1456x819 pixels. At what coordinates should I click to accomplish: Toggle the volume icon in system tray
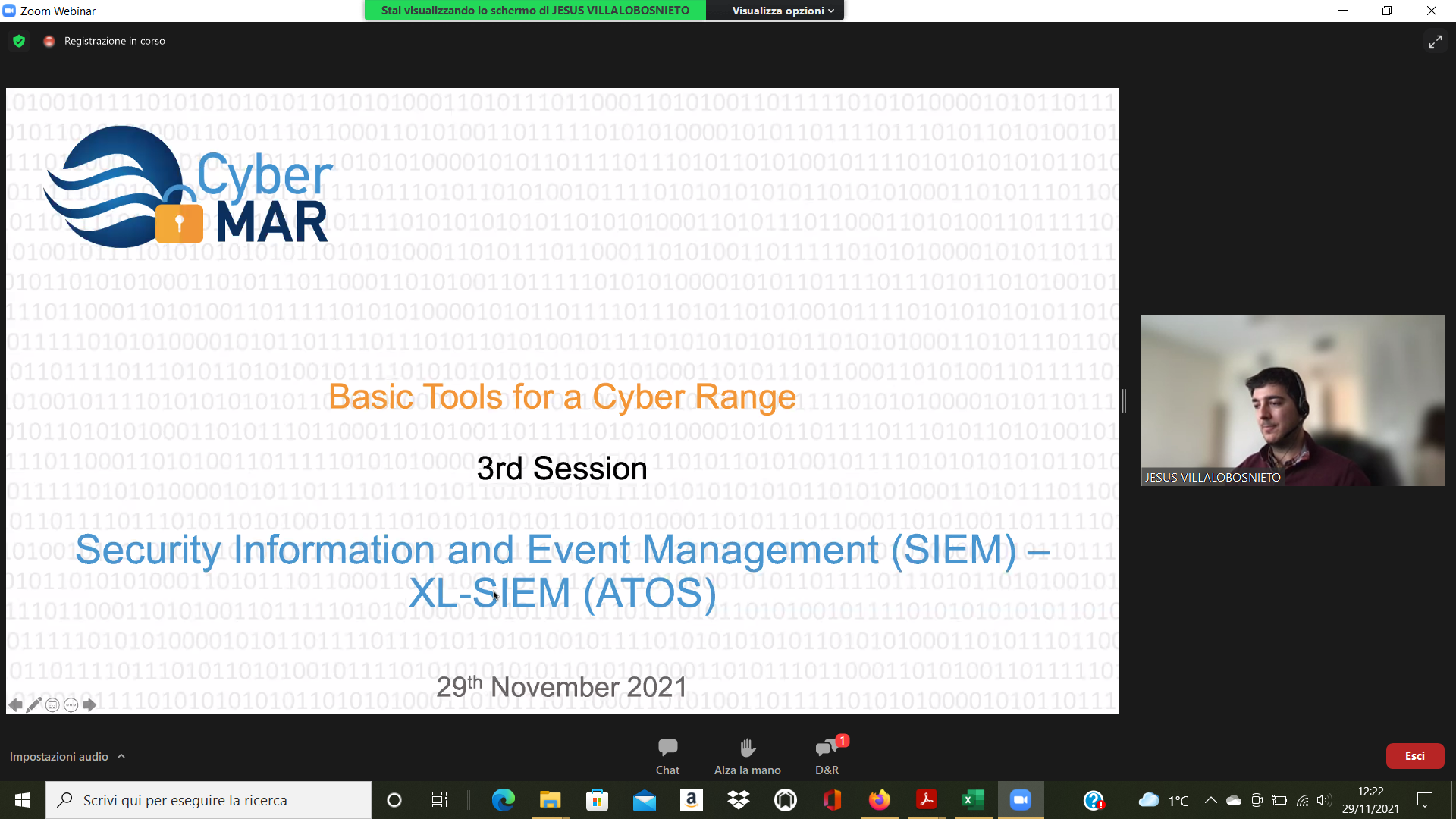point(1324,800)
